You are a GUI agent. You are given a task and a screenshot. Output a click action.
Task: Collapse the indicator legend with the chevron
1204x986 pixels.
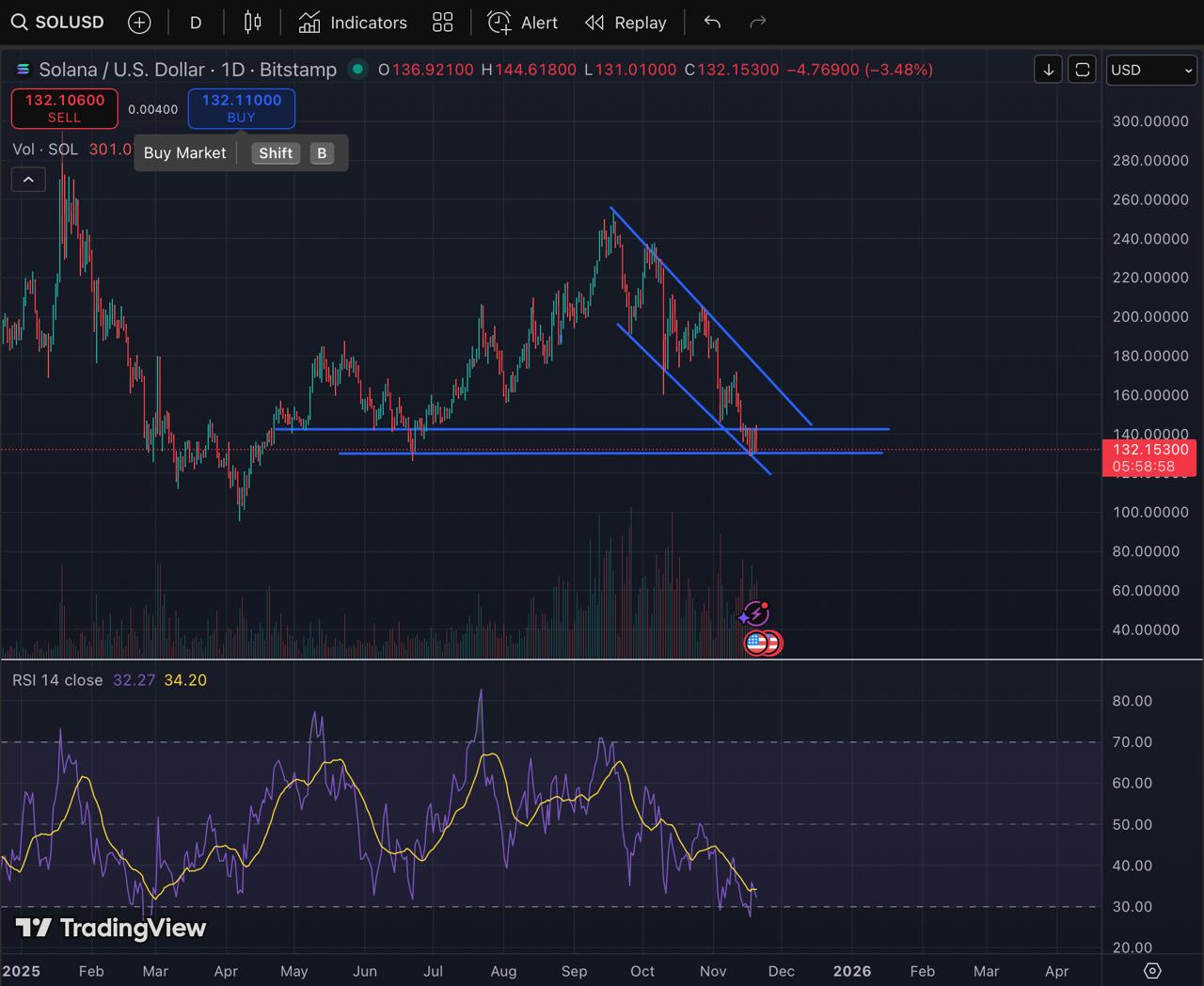click(x=28, y=179)
